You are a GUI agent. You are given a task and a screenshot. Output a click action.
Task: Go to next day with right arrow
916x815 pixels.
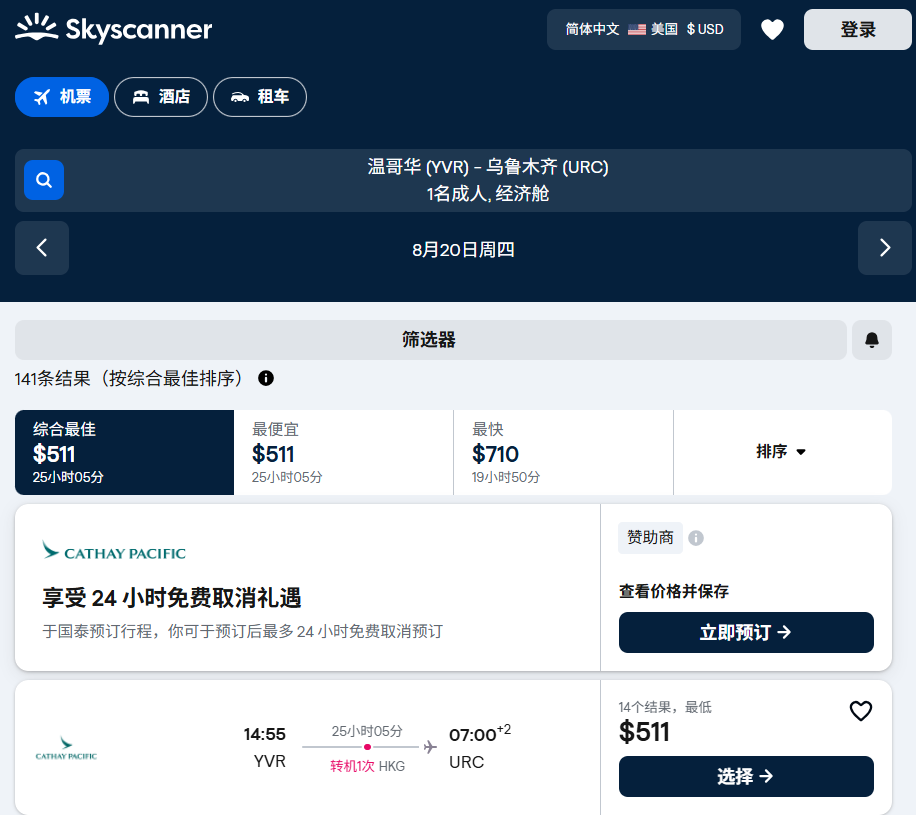[x=884, y=248]
